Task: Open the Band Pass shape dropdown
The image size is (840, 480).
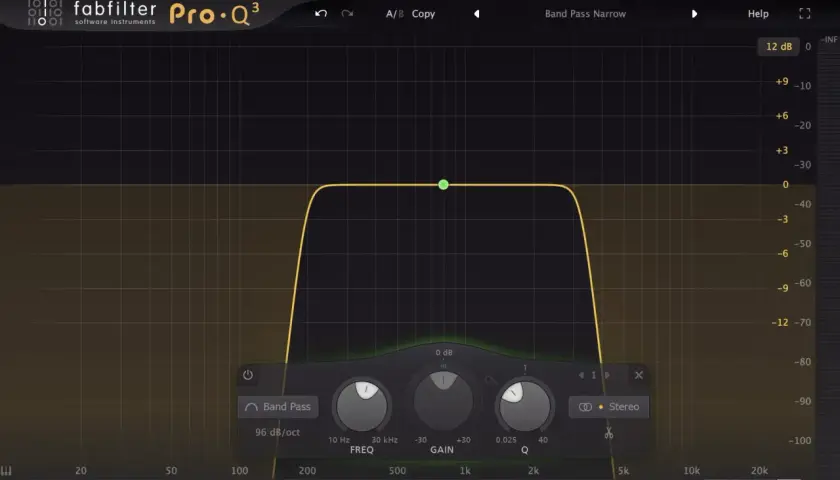Action: pyautogui.click(x=278, y=407)
